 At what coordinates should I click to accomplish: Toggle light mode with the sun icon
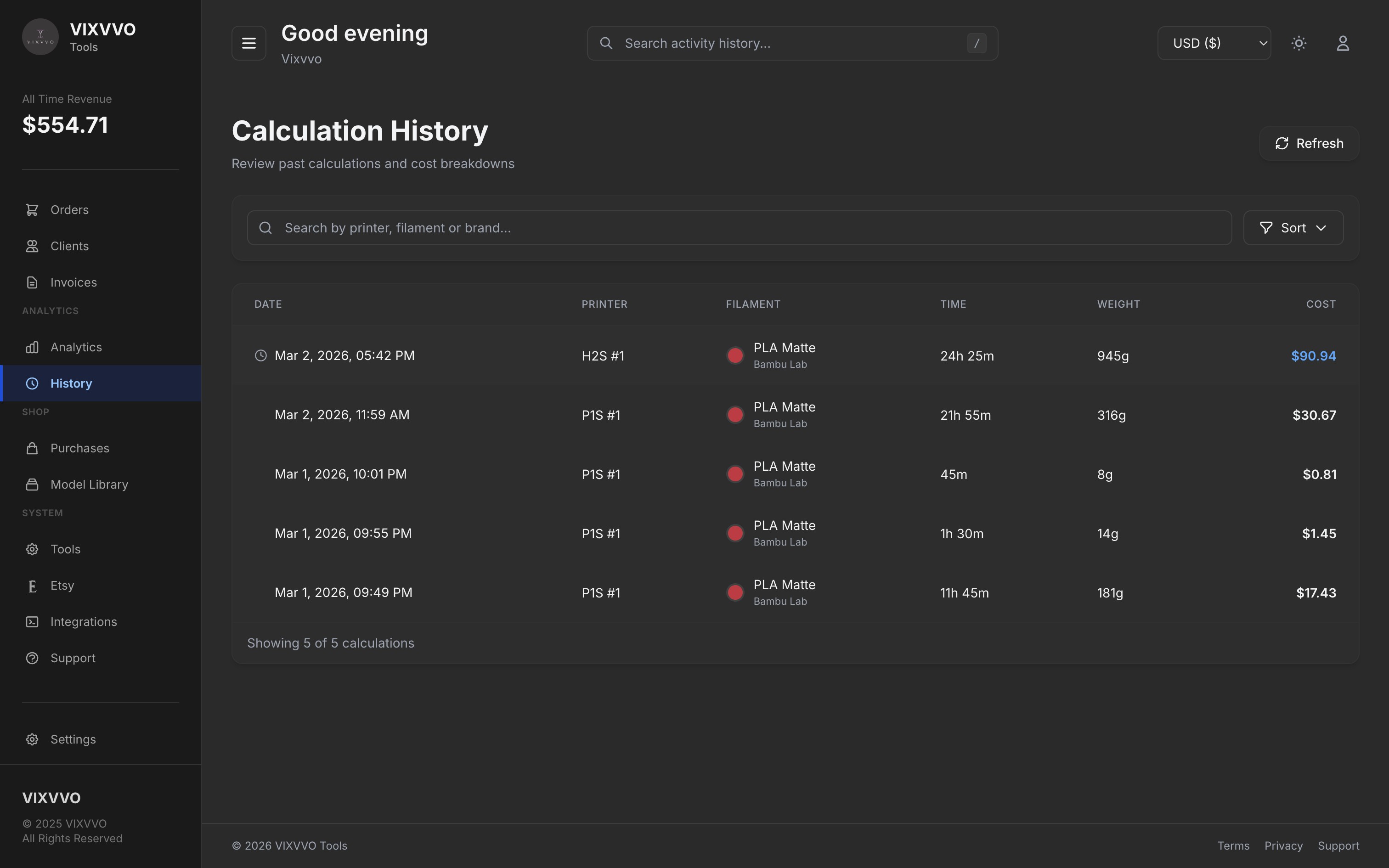(x=1299, y=42)
